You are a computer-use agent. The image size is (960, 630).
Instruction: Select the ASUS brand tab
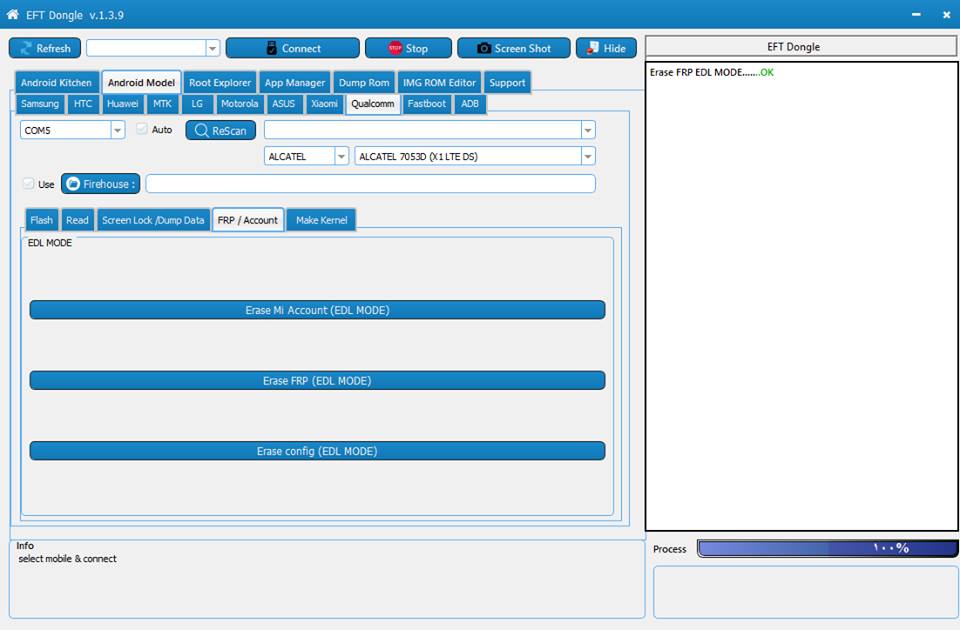tap(283, 103)
